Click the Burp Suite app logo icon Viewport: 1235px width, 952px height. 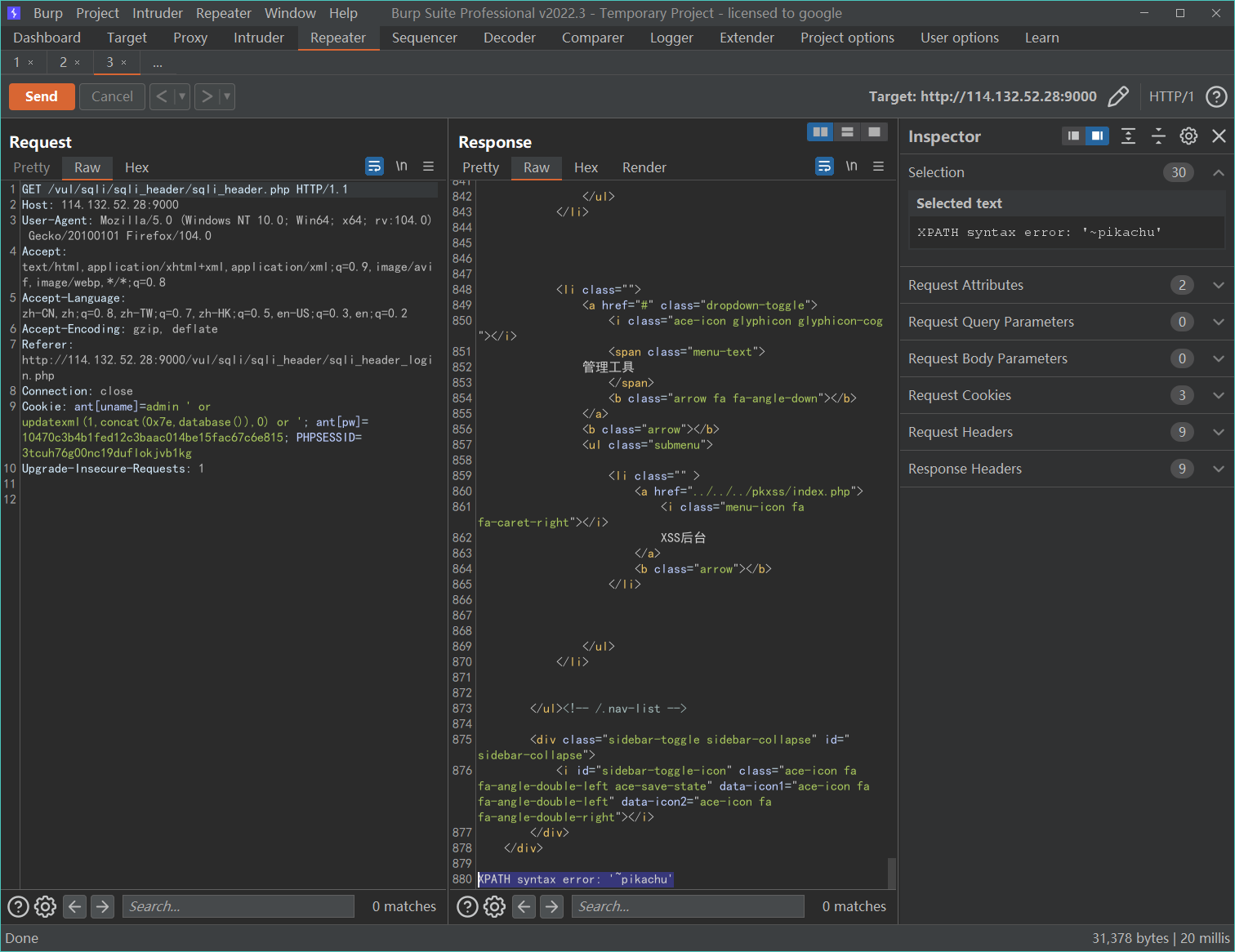pyautogui.click(x=13, y=13)
